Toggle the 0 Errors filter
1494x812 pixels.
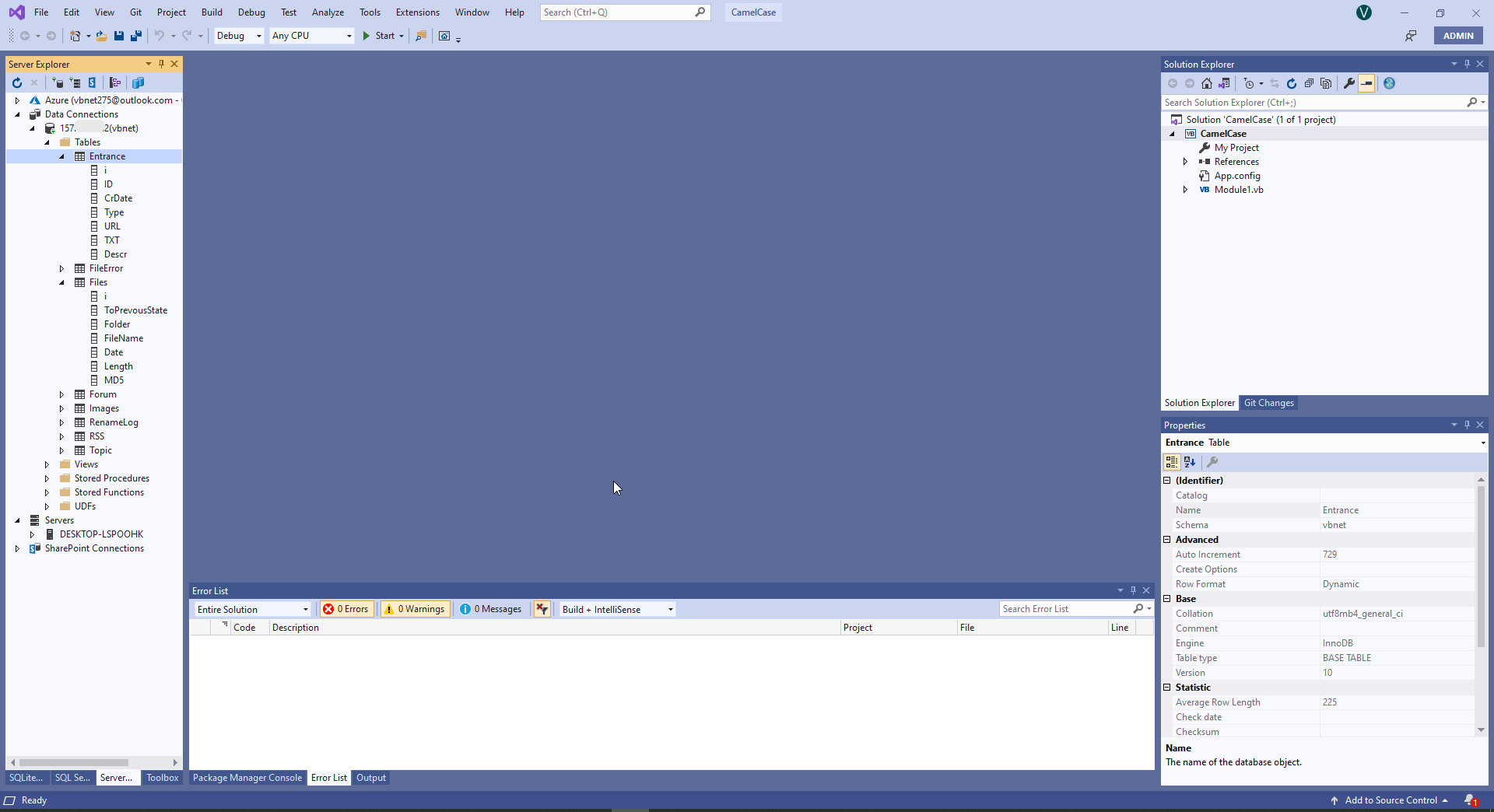tap(345, 609)
